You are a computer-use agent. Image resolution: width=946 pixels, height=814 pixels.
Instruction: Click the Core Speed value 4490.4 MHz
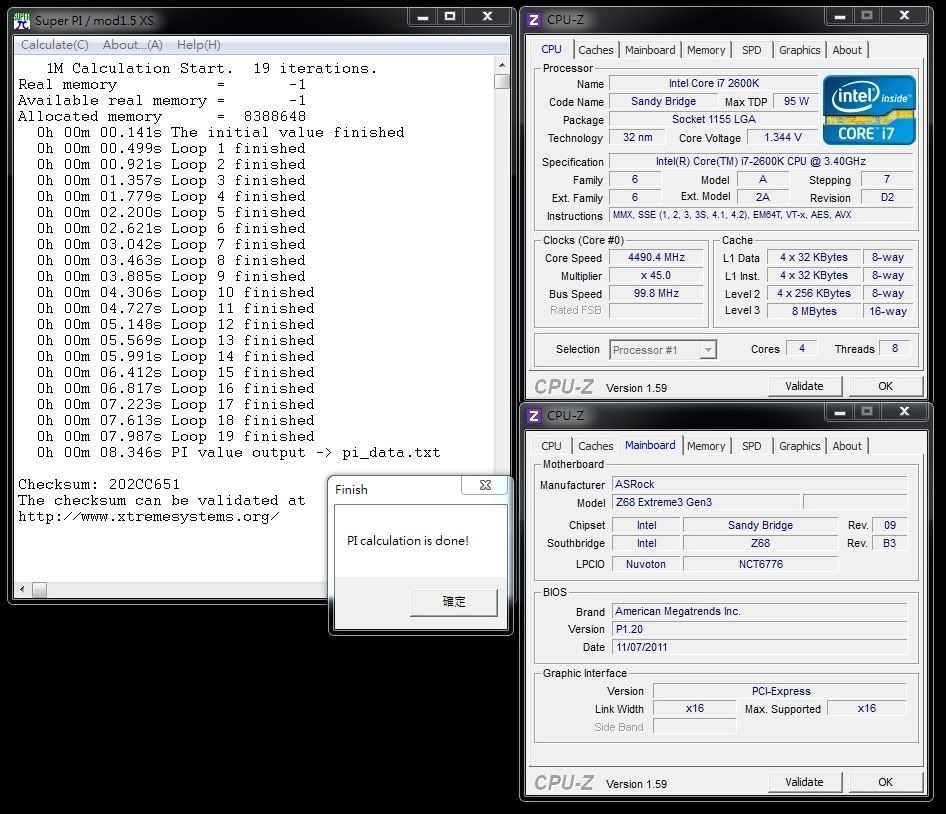coord(656,257)
